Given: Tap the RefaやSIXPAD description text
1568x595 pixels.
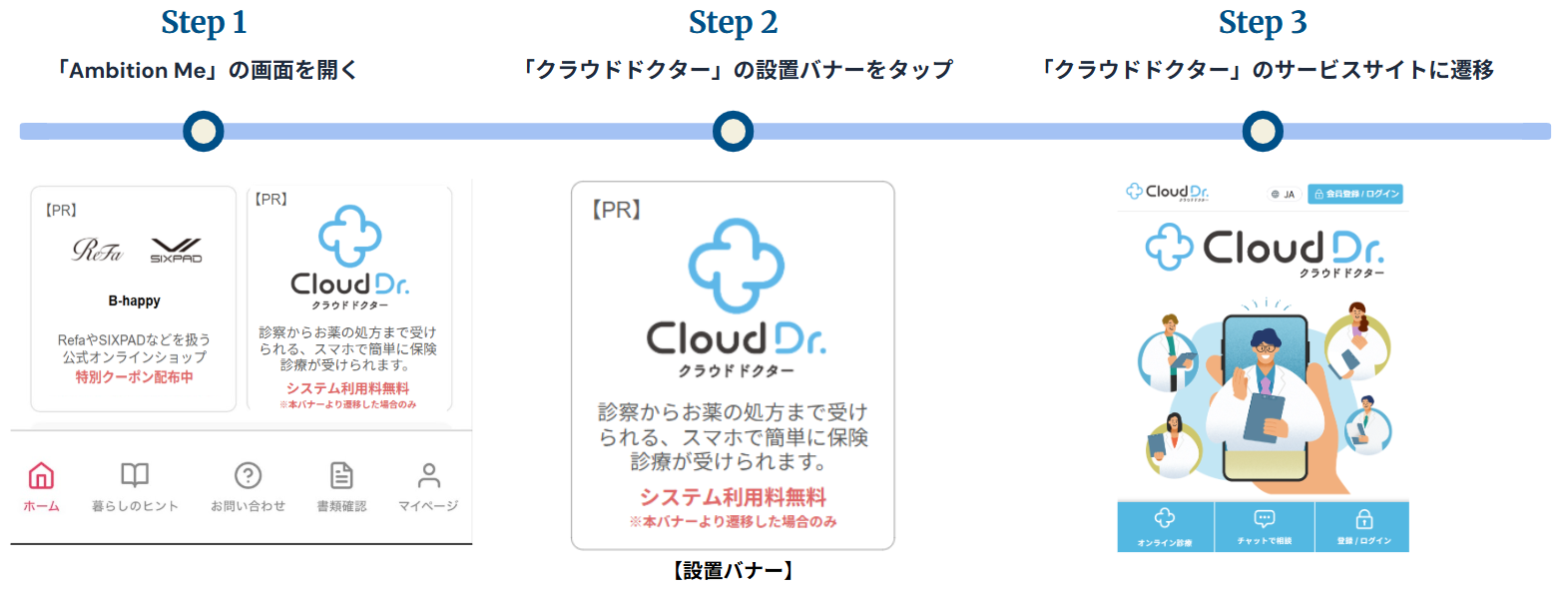Looking at the screenshot, I should (x=134, y=347).
